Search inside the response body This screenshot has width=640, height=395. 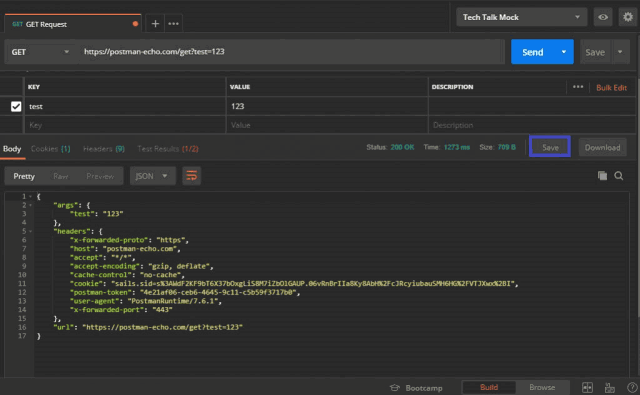[619, 176]
